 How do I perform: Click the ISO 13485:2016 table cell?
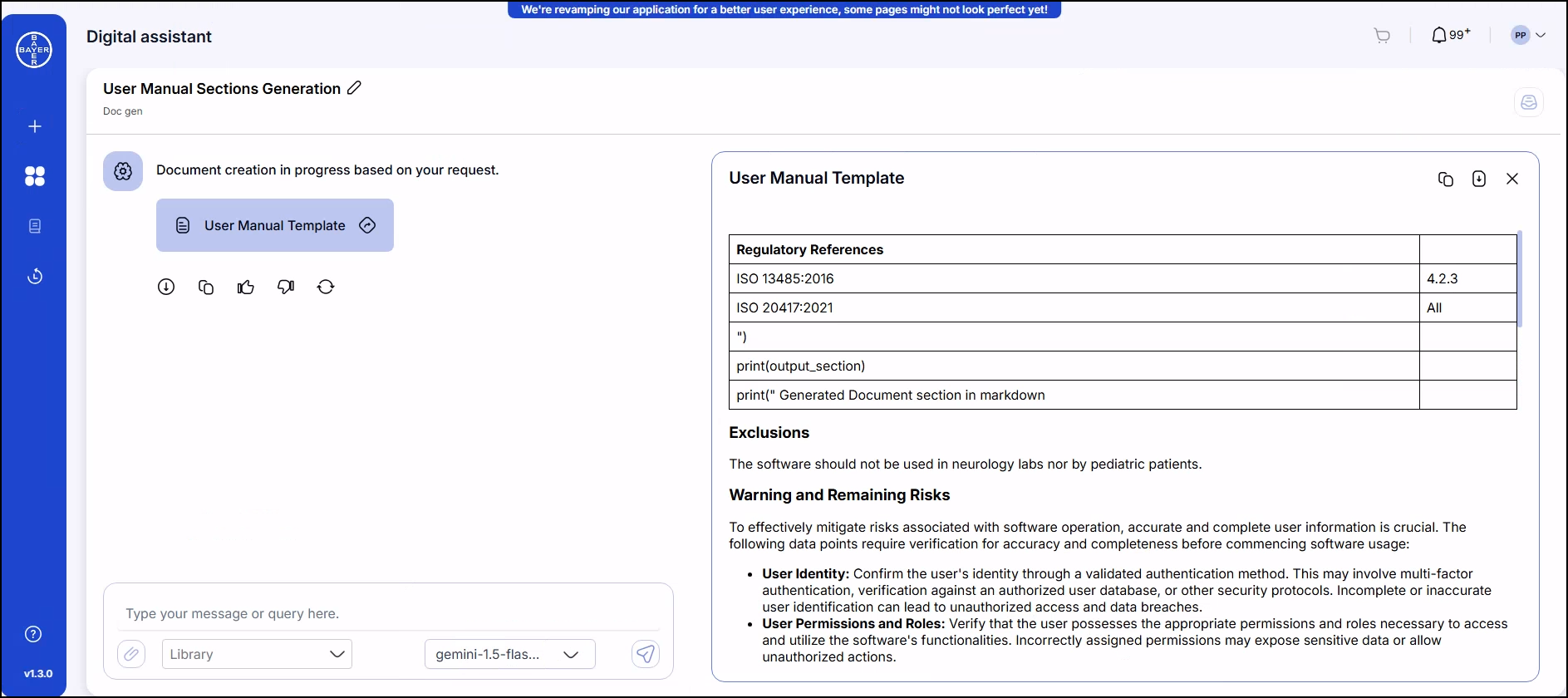click(x=1074, y=278)
